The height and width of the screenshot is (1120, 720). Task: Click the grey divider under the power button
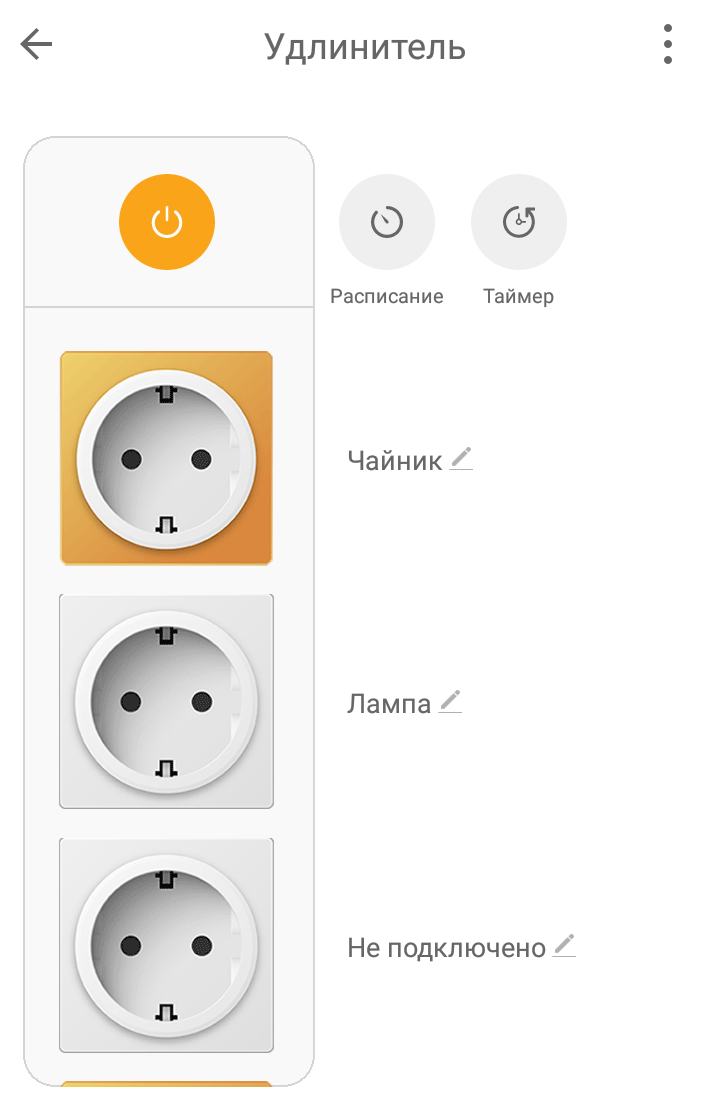coord(168,306)
